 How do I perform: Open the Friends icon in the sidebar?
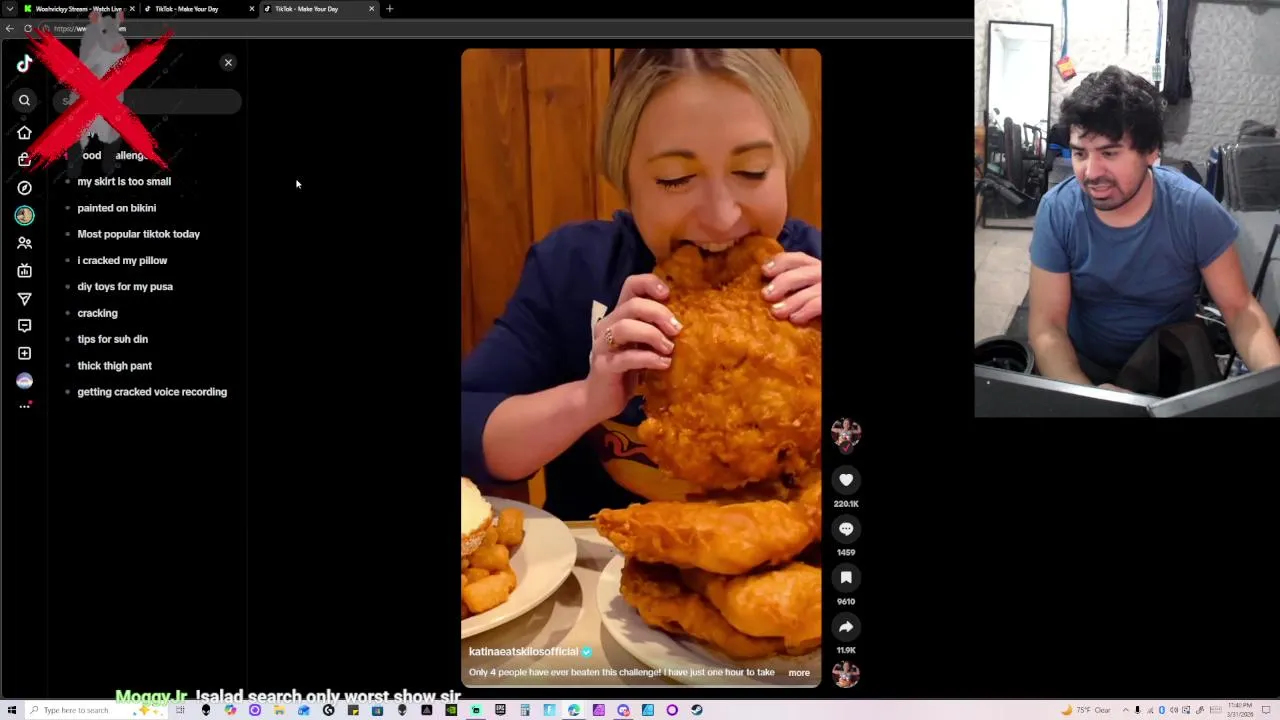[x=24, y=243]
